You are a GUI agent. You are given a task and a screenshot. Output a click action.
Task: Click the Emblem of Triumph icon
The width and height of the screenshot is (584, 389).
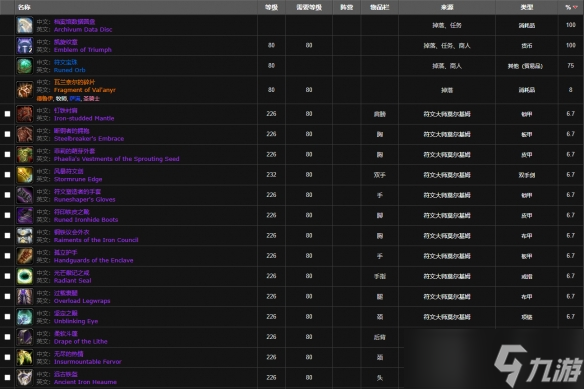pos(25,46)
